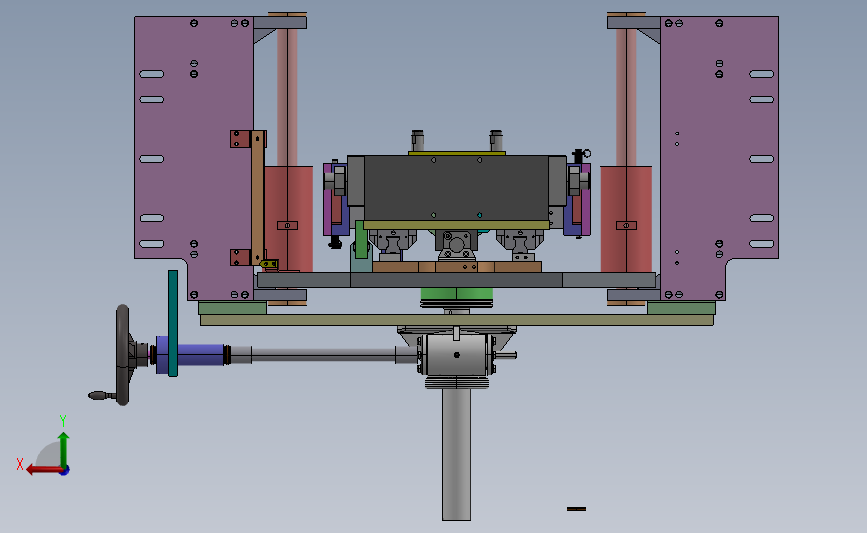Pick the gray slotted table plate
This screenshot has height=533, width=867.
[x=456, y=280]
